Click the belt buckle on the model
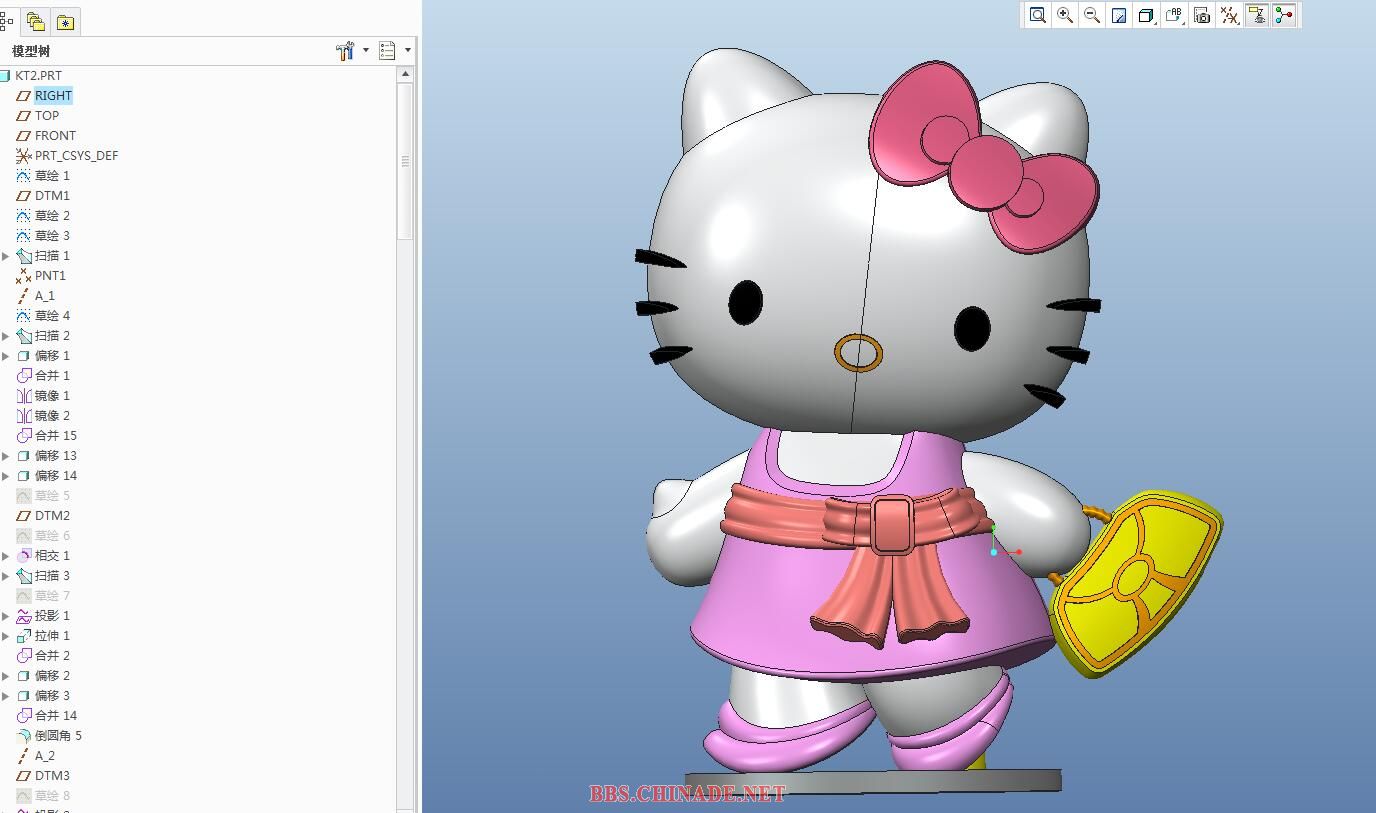 click(892, 524)
